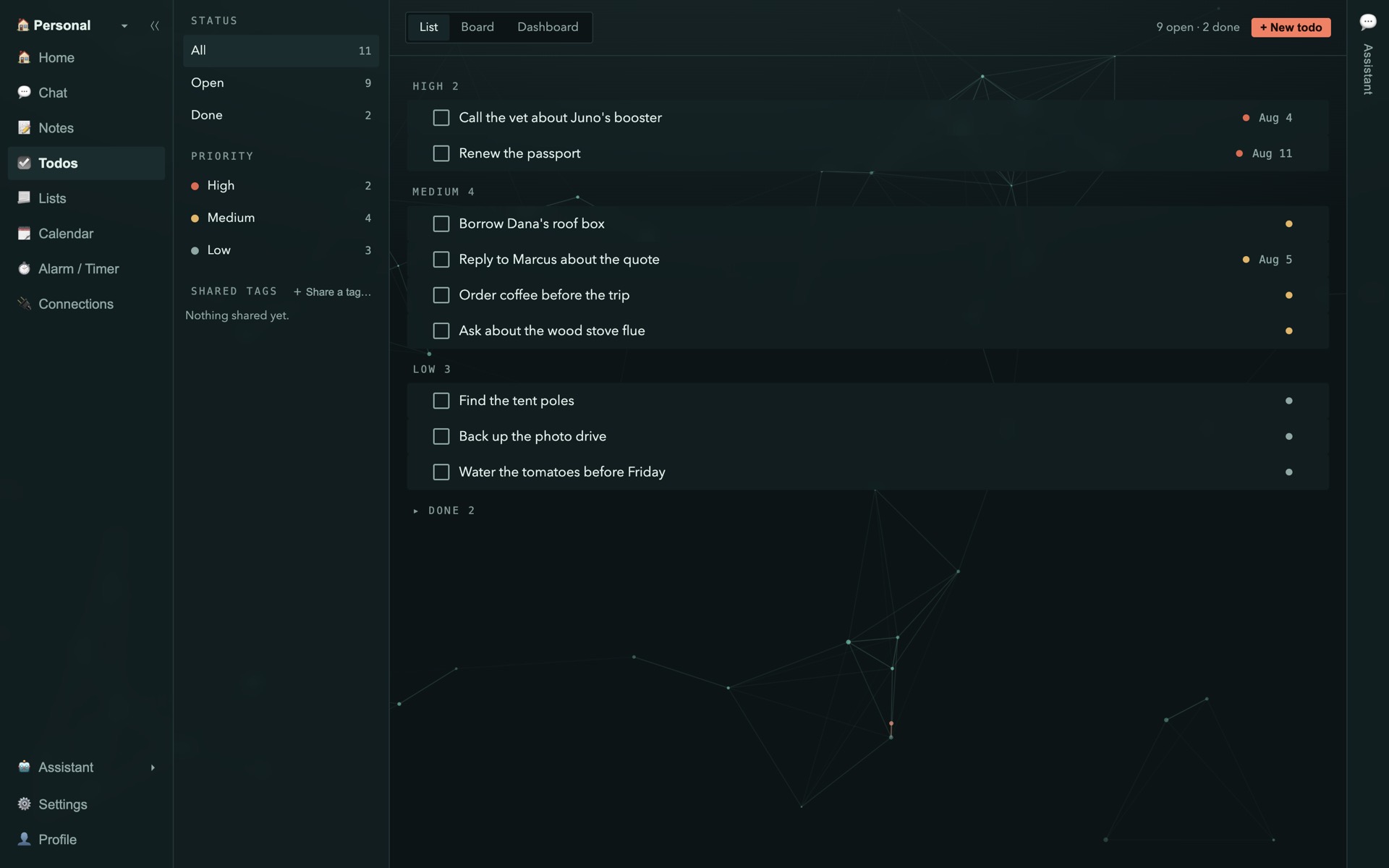Collapse the sidebar with double-chevron icon

154,25
